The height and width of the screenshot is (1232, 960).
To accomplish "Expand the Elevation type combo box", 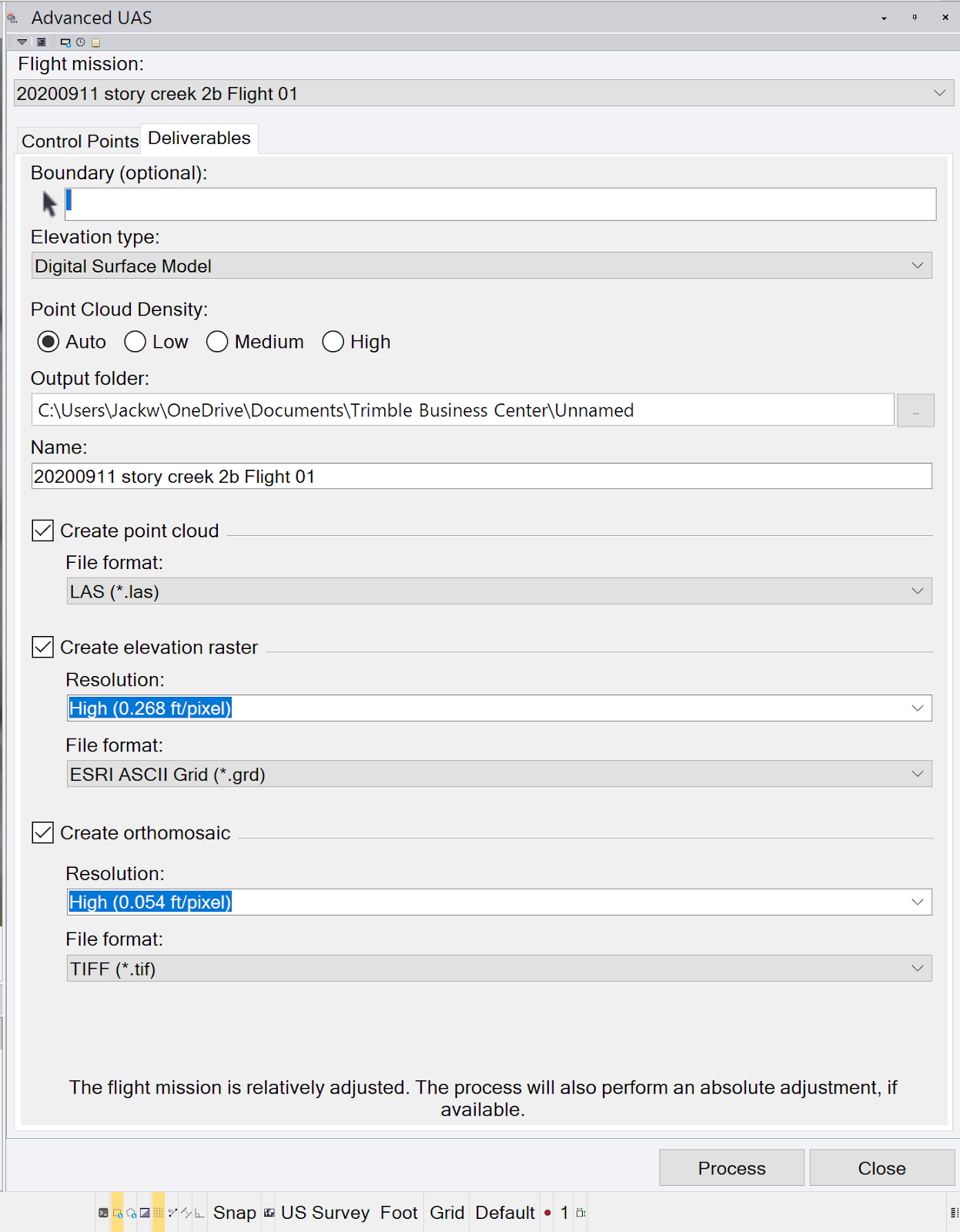I will click(x=482, y=266).
